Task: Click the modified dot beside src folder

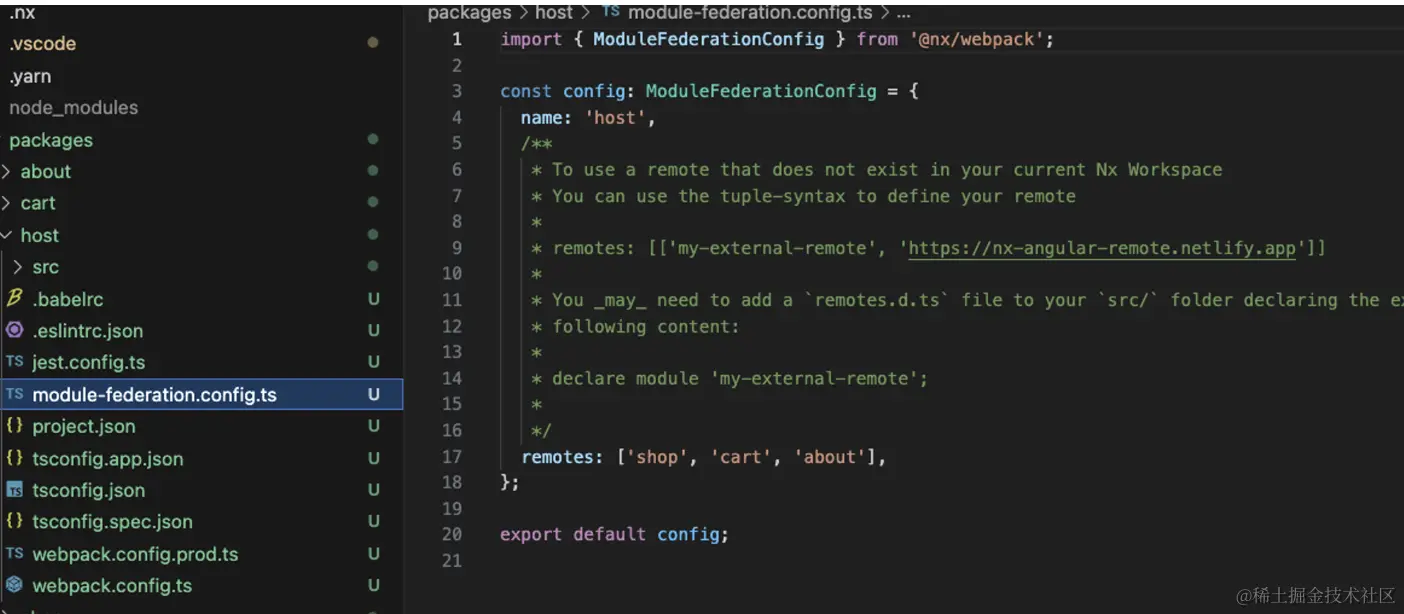Action: (373, 267)
